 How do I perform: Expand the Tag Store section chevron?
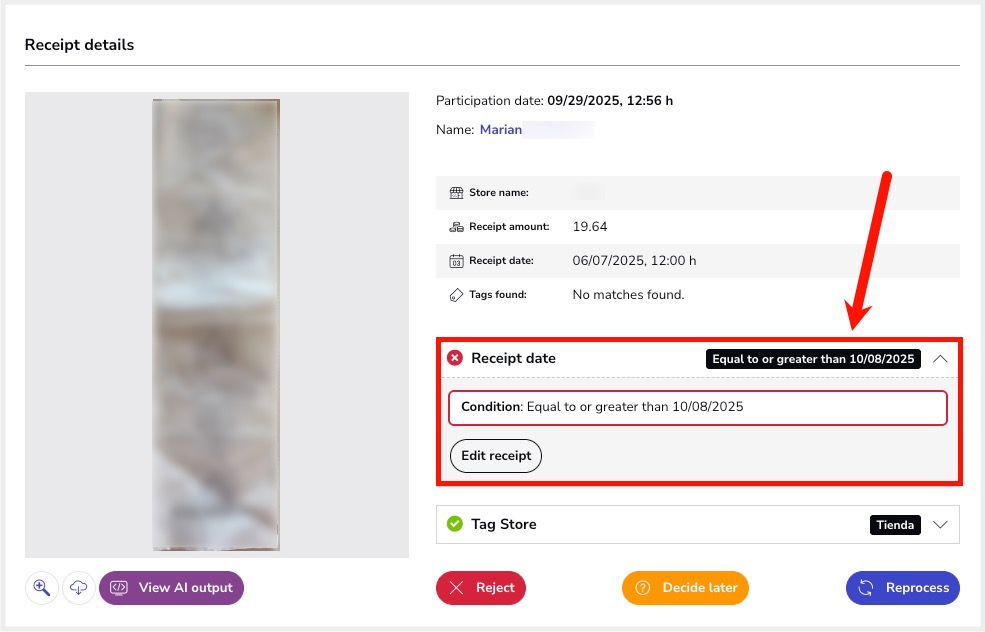point(940,524)
